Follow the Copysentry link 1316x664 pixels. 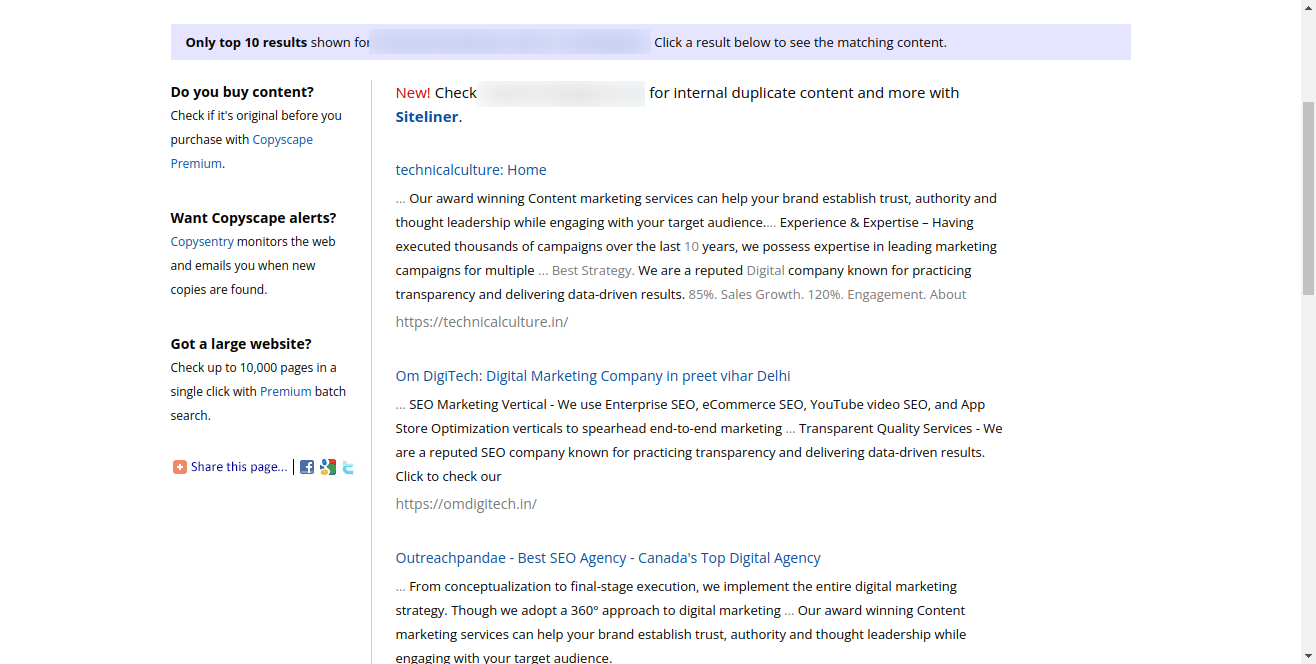[202, 241]
